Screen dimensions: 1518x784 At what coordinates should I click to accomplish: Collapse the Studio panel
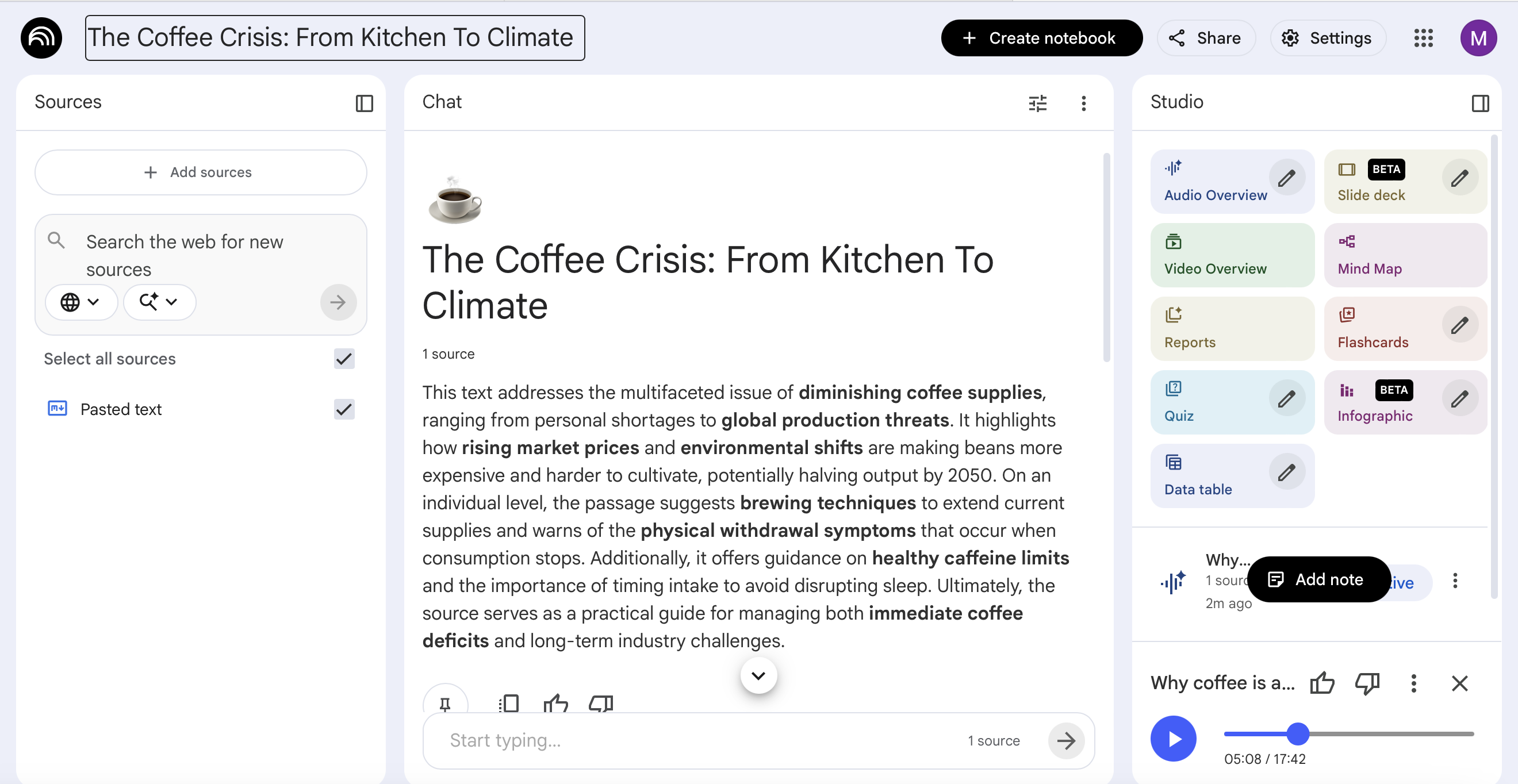[1479, 103]
